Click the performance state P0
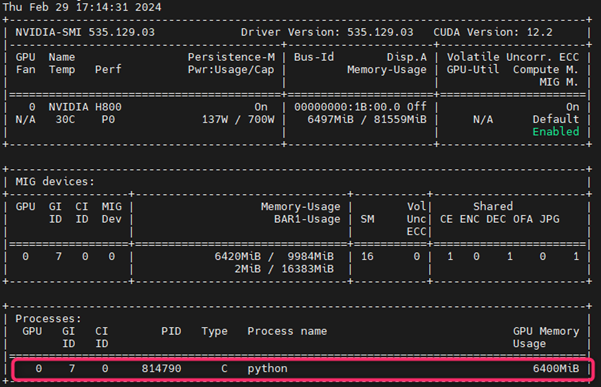Viewport: 601px width, 387px height. (x=108, y=120)
